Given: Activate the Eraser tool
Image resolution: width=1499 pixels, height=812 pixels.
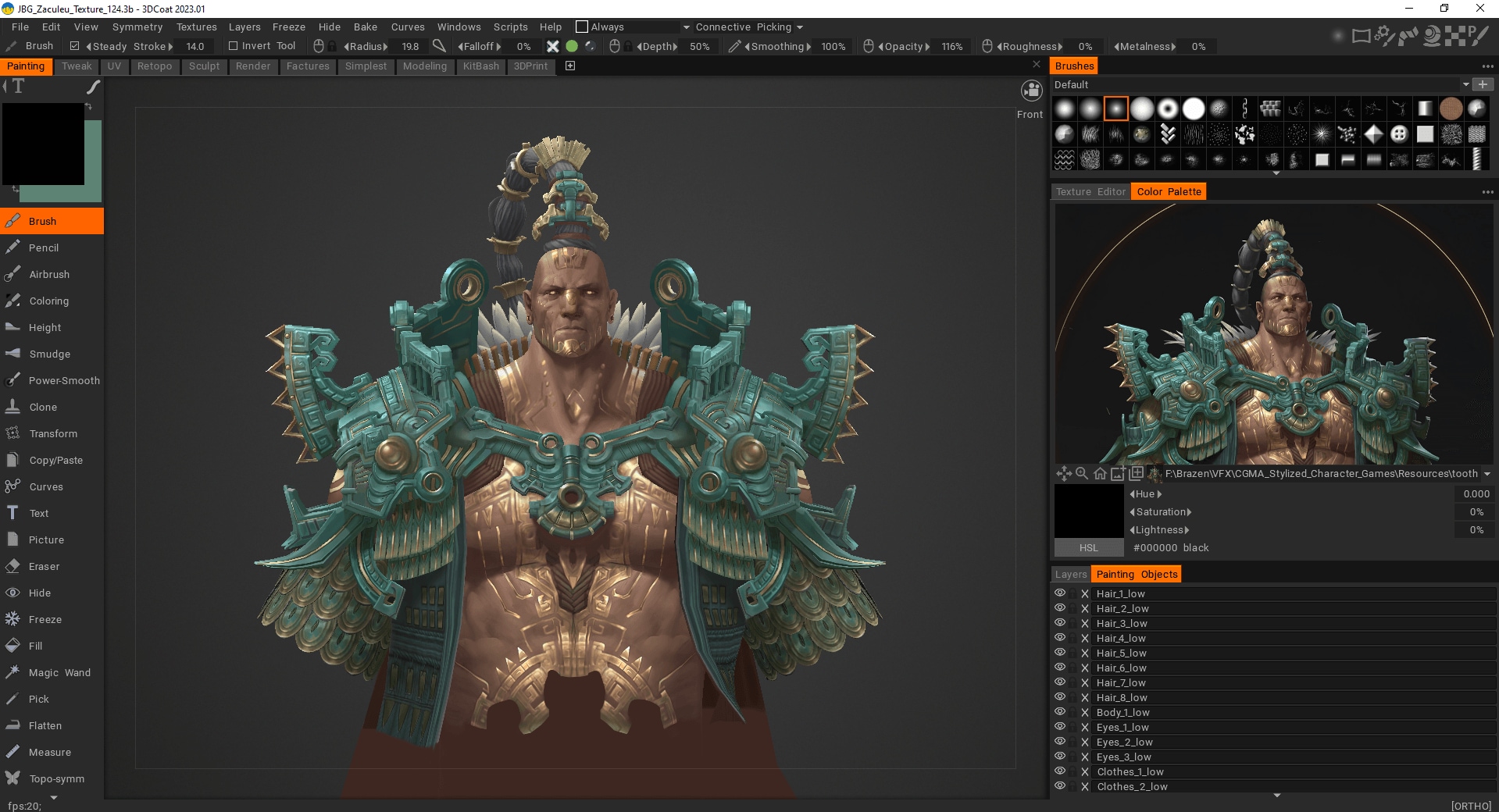Looking at the screenshot, I should click(44, 566).
